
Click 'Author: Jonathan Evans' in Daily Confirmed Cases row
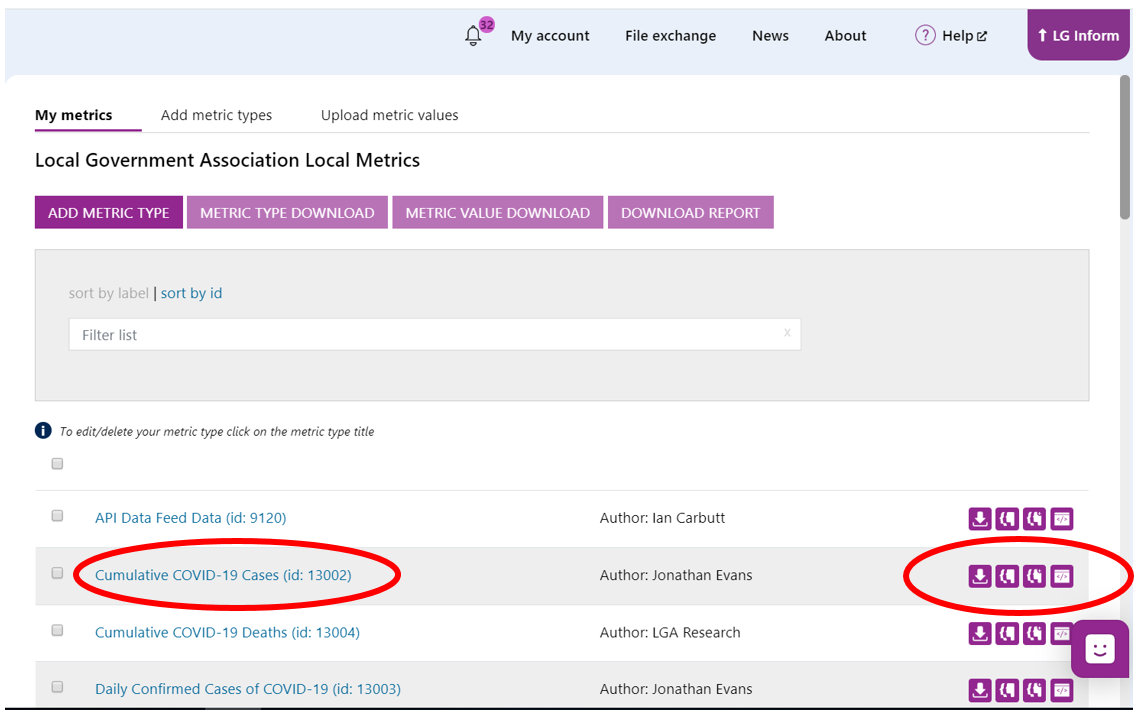(676, 689)
